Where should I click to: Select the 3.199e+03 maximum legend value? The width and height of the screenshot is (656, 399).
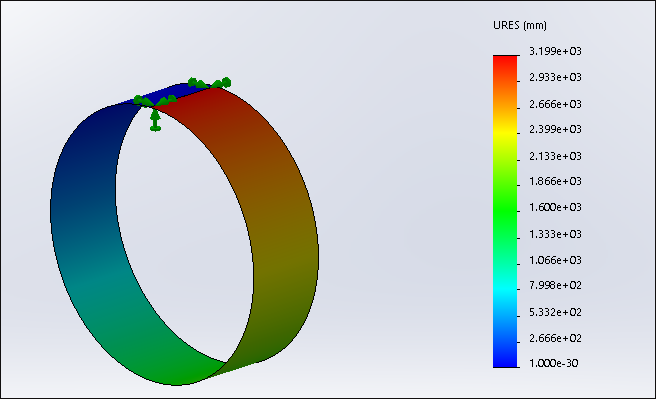point(555,51)
